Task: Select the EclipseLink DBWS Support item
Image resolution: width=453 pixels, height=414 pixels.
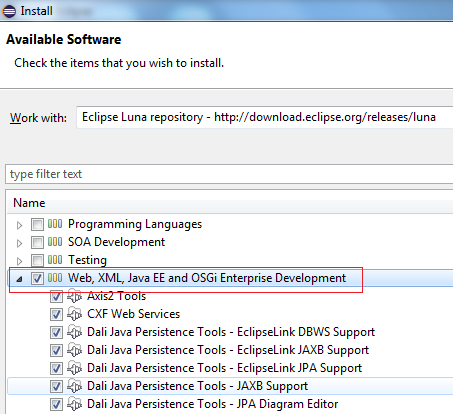Action: [231, 332]
